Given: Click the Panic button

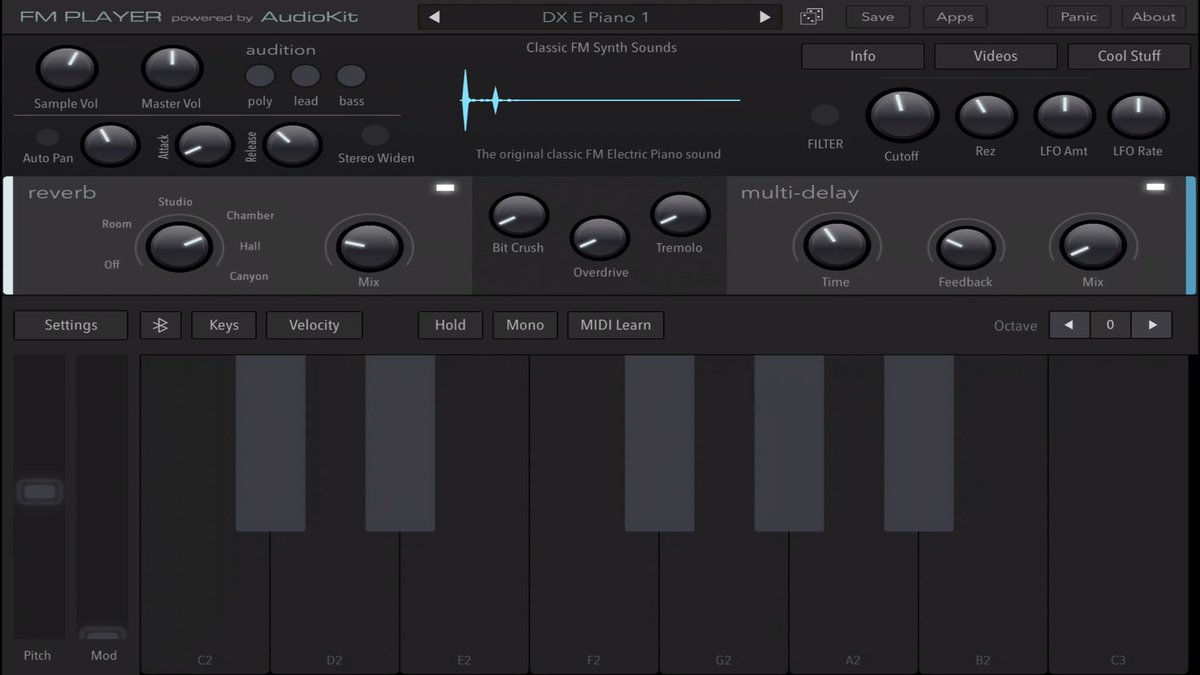Looking at the screenshot, I should point(1079,17).
